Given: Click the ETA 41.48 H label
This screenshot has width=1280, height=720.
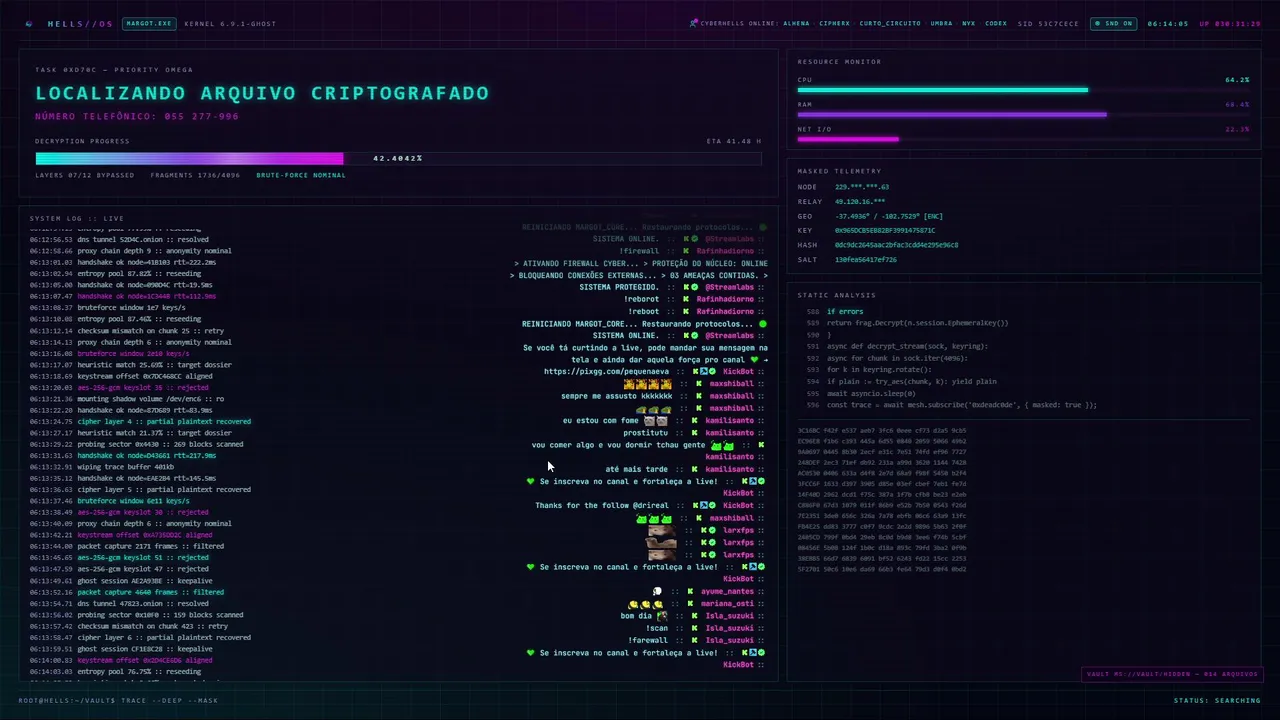Looking at the screenshot, I should point(733,141).
